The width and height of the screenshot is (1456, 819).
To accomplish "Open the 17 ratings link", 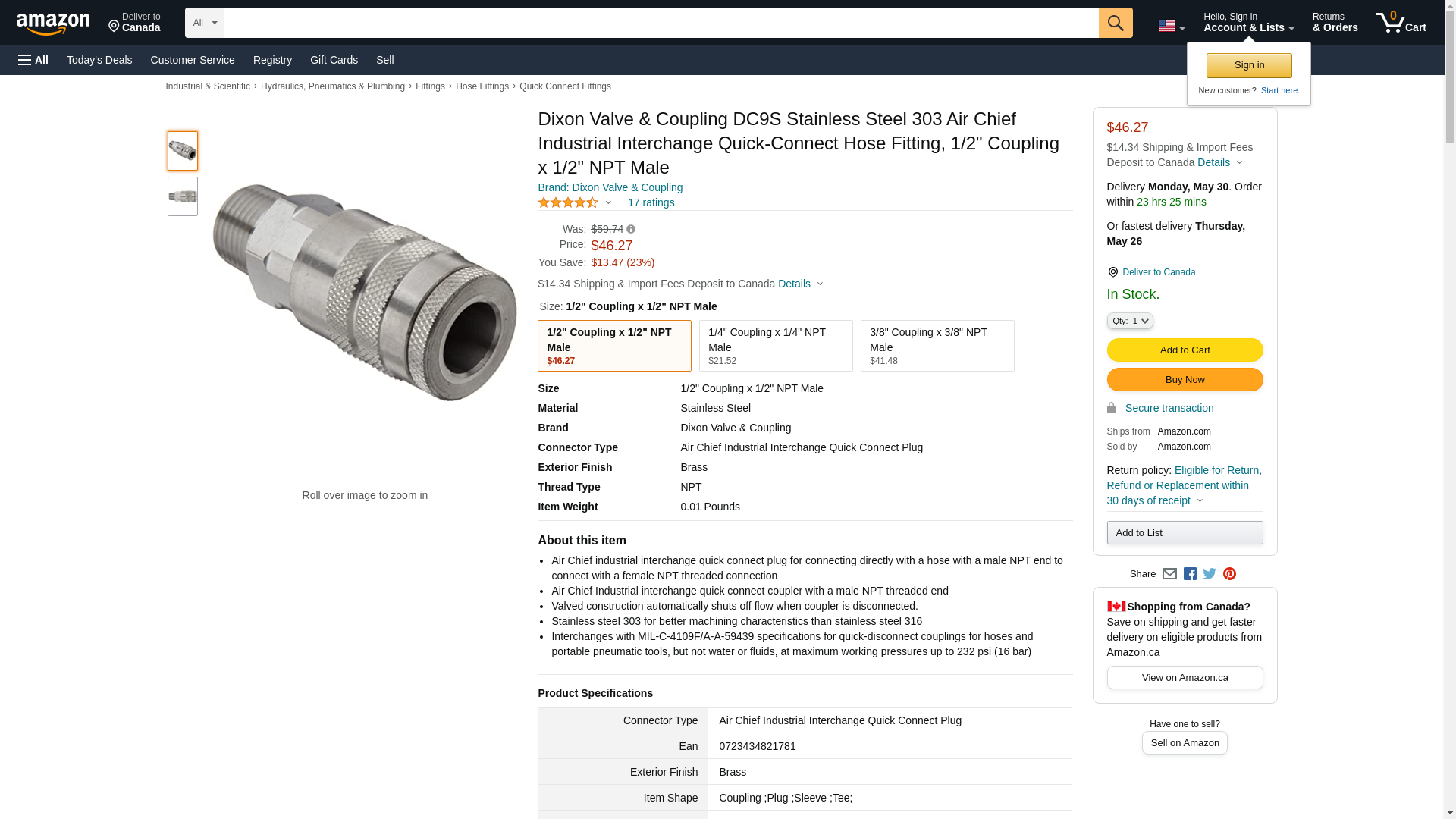I will 651,202.
